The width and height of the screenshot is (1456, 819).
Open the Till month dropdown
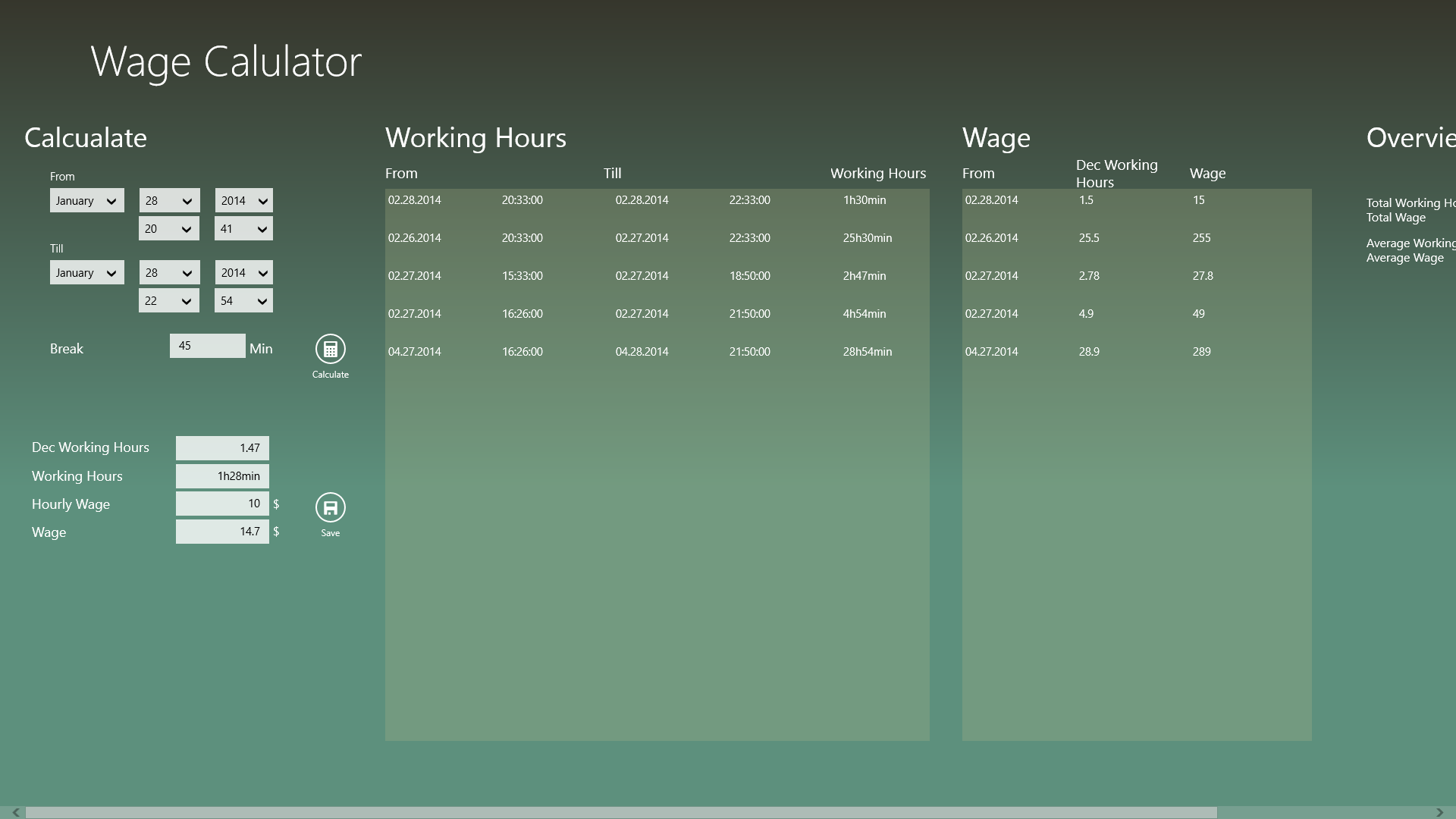click(x=86, y=273)
